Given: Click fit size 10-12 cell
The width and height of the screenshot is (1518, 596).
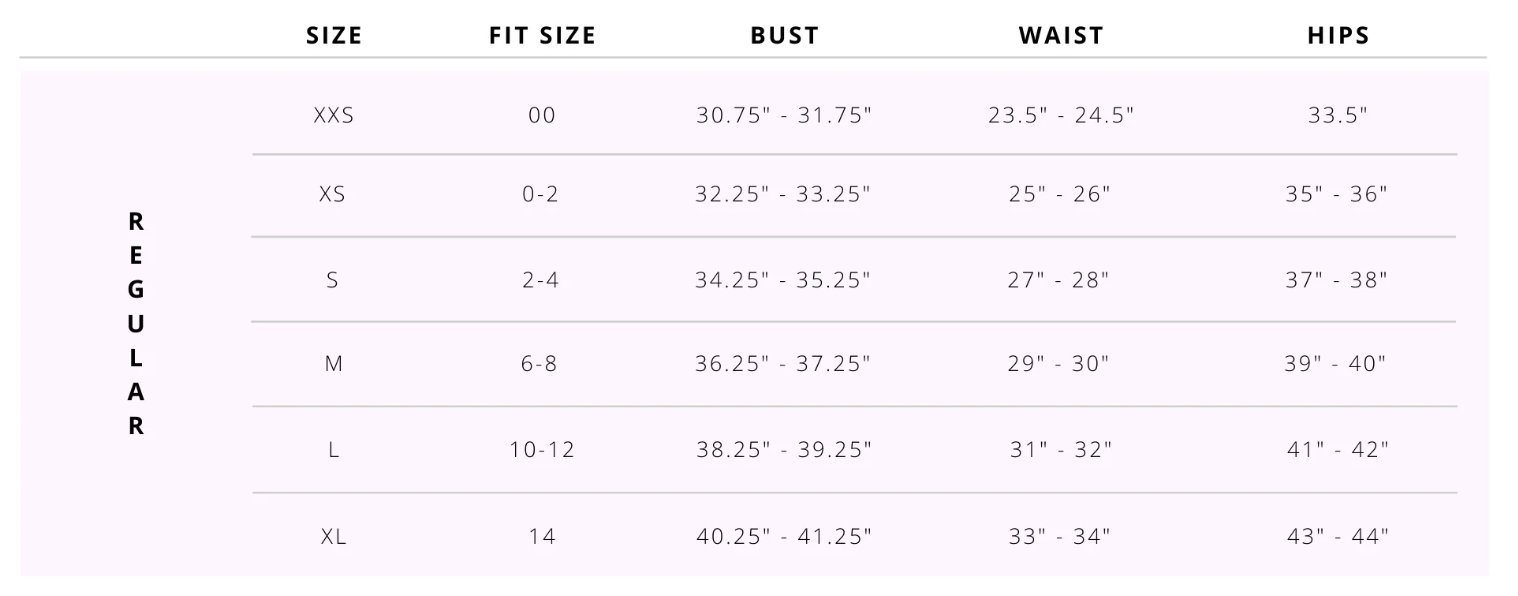Looking at the screenshot, I should point(542,450).
